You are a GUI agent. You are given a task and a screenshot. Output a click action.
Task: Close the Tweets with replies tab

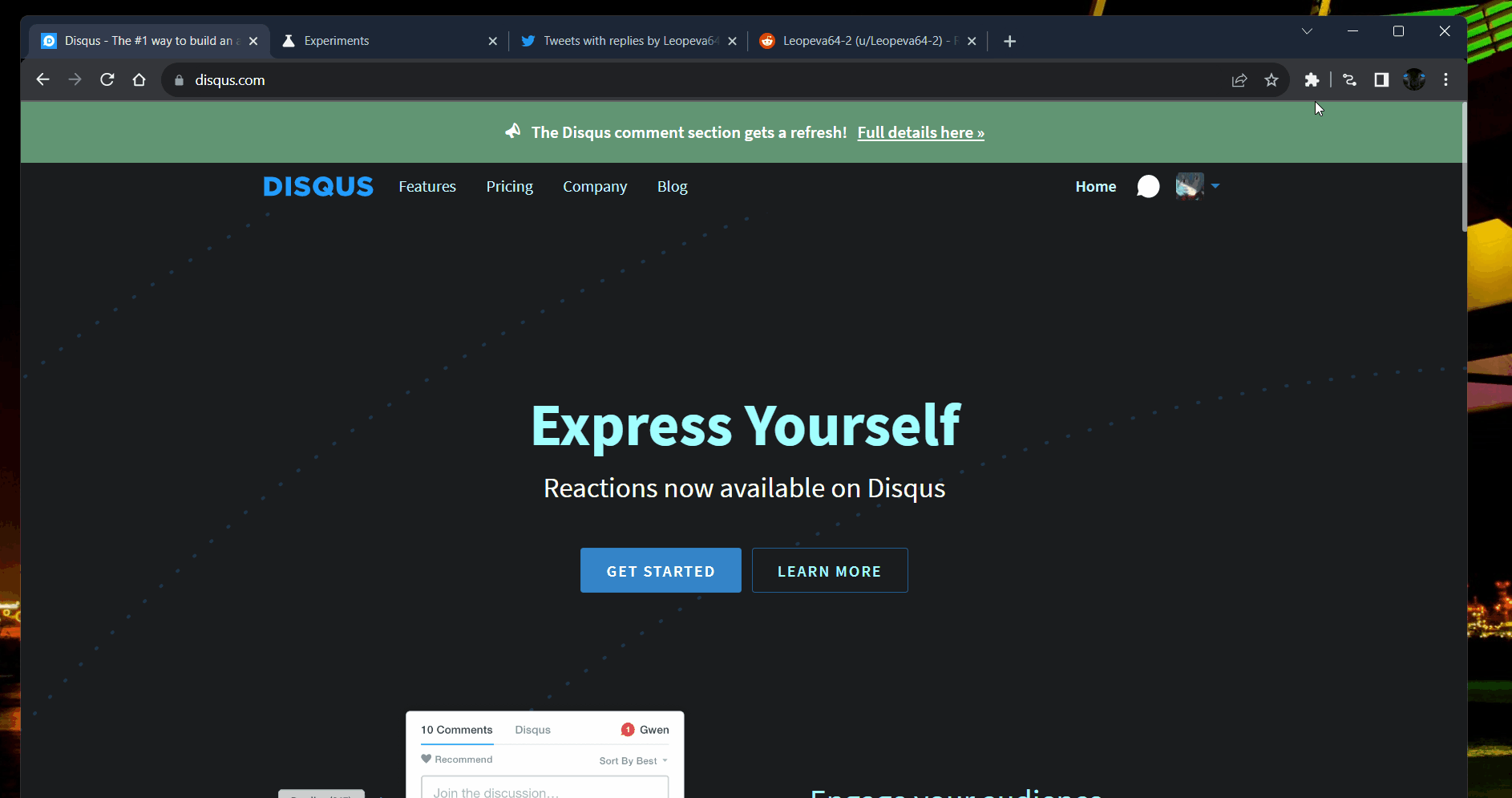(733, 41)
